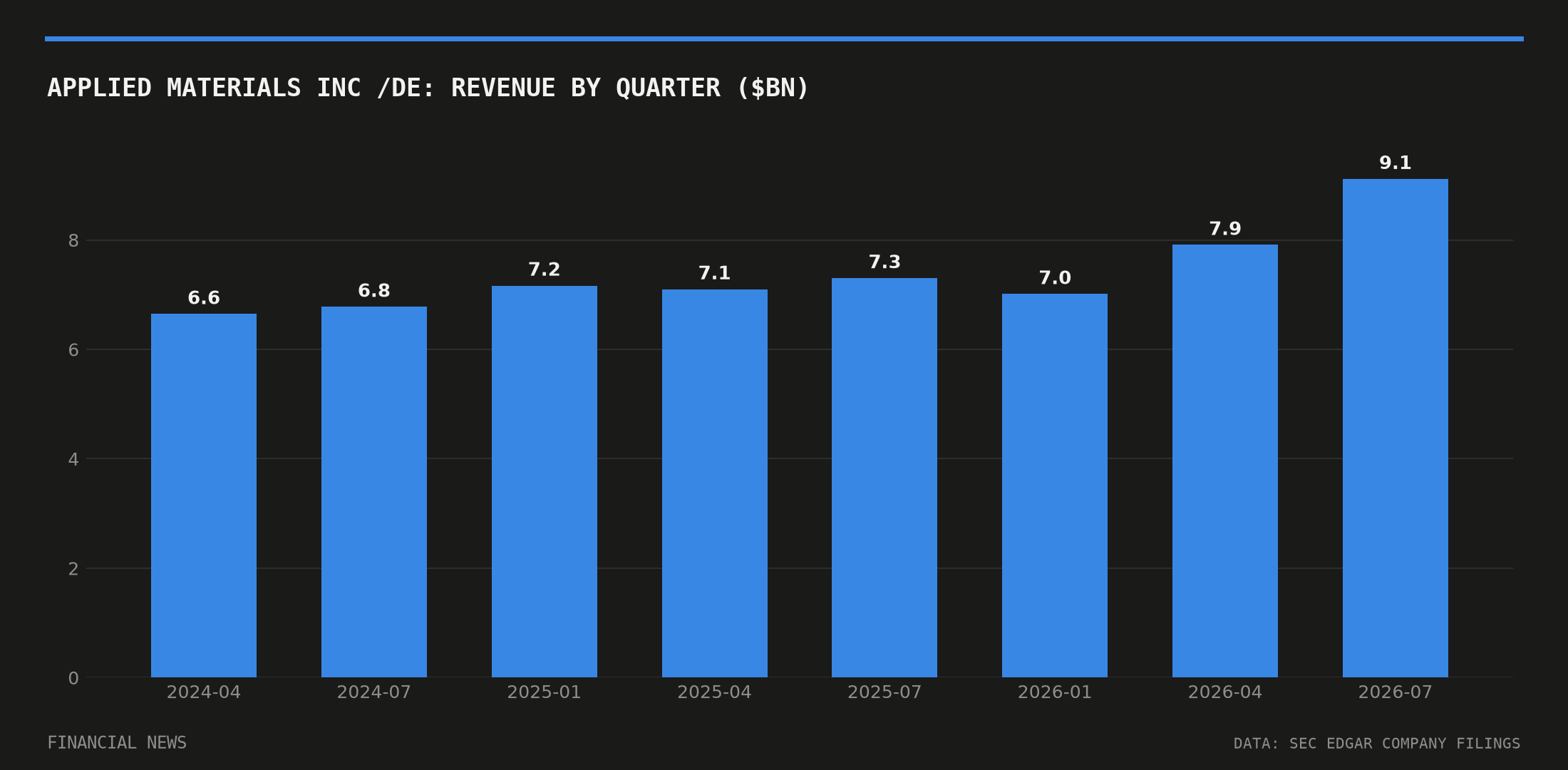Select the tallest 2026-07 revenue bar
Image resolution: width=1568 pixels, height=770 pixels.
[1396, 428]
